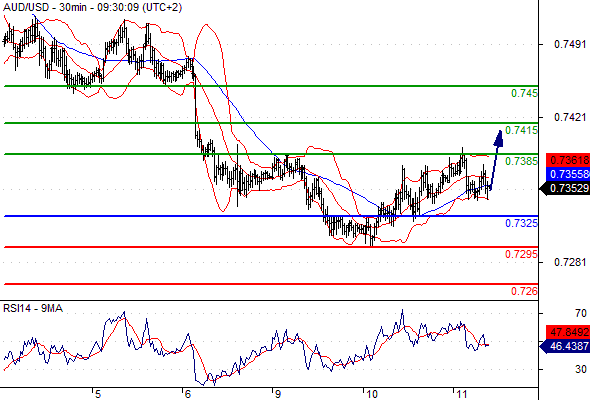Image resolution: width=590 pixels, height=400 pixels.
Task: Click the blue 0.7325 pivot label
Action: [521, 223]
